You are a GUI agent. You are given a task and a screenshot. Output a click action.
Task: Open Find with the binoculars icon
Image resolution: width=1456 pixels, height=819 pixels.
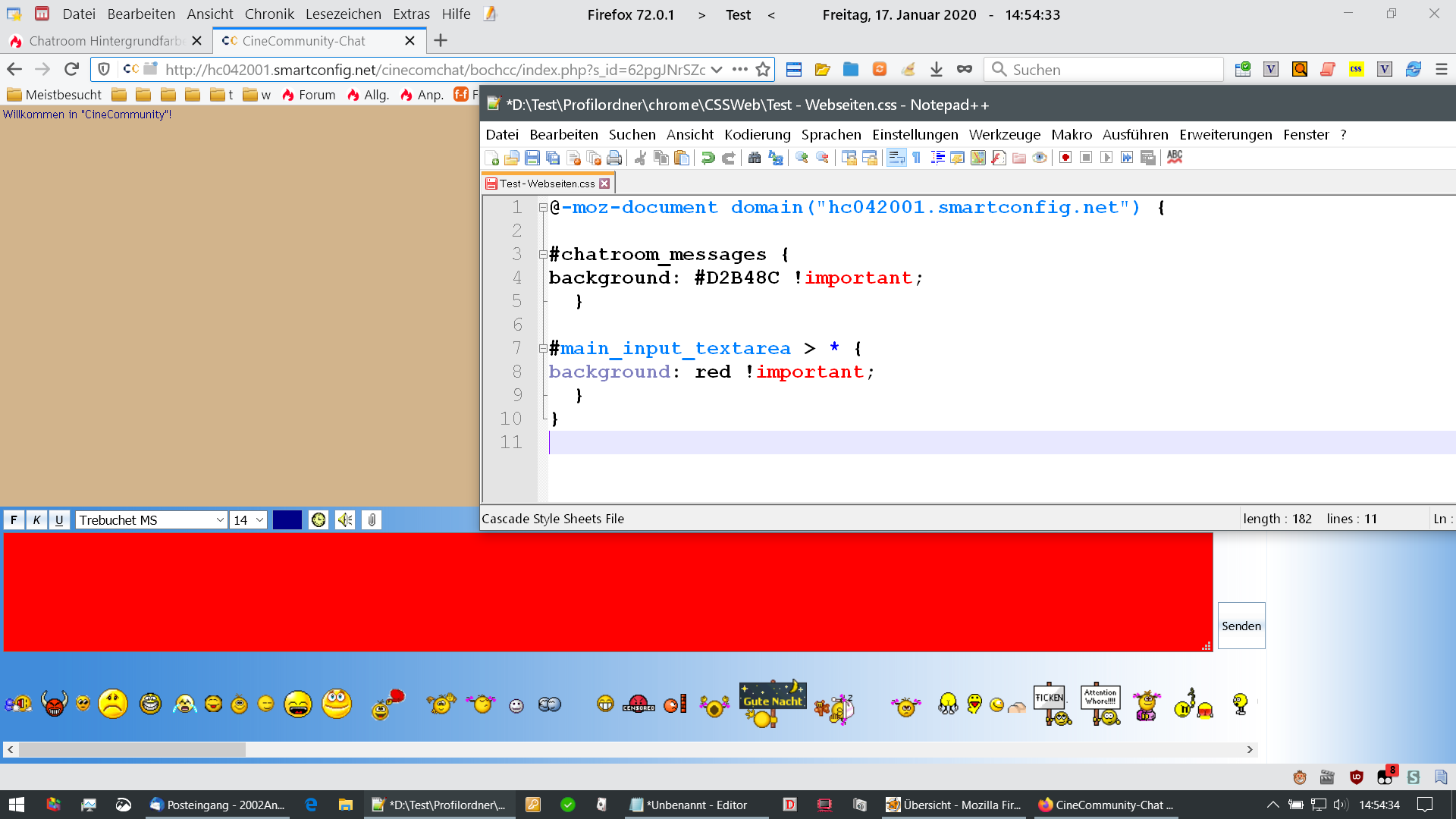pos(755,158)
